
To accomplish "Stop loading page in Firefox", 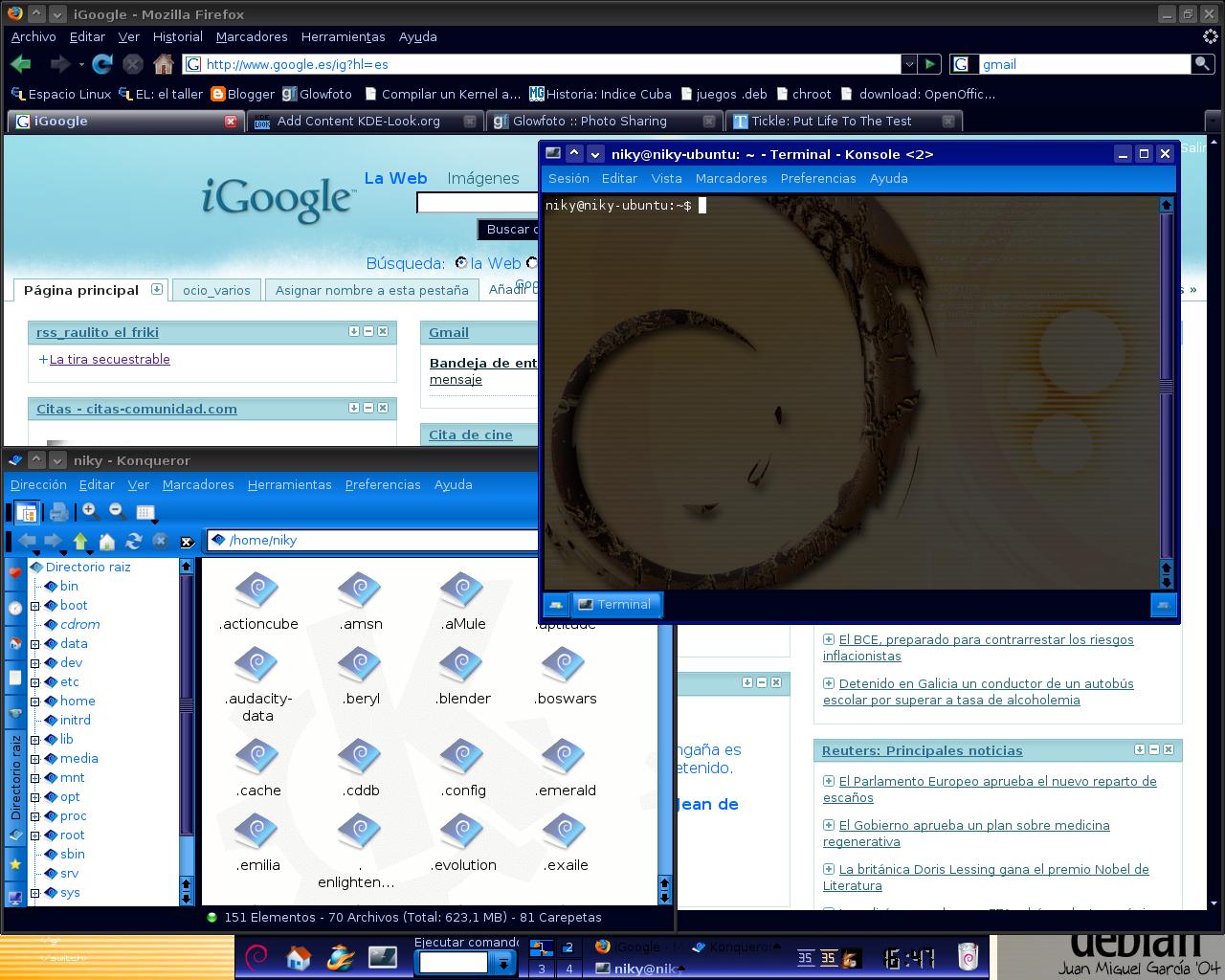I will point(133,64).
